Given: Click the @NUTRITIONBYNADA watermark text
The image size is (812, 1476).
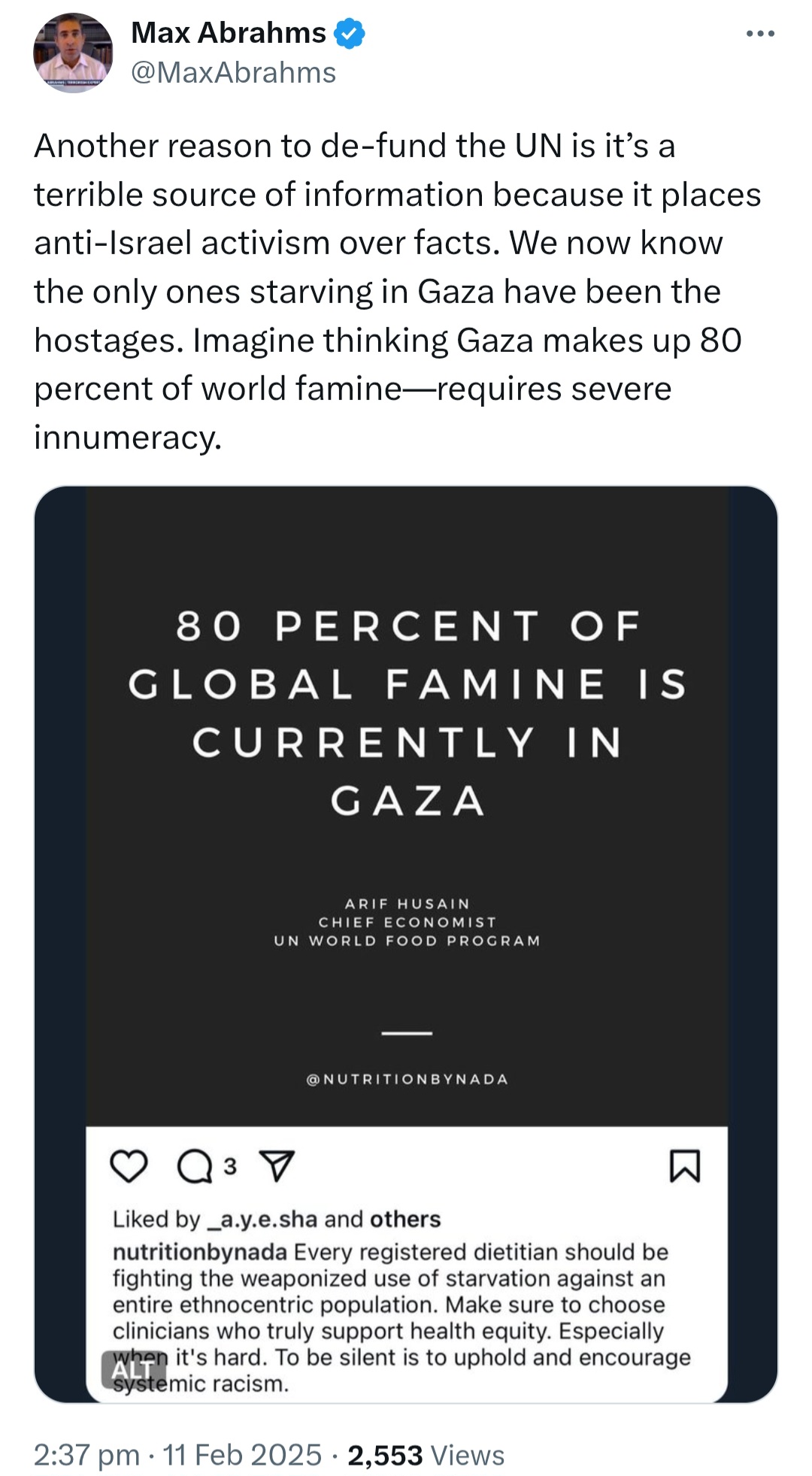Looking at the screenshot, I should point(407,1079).
